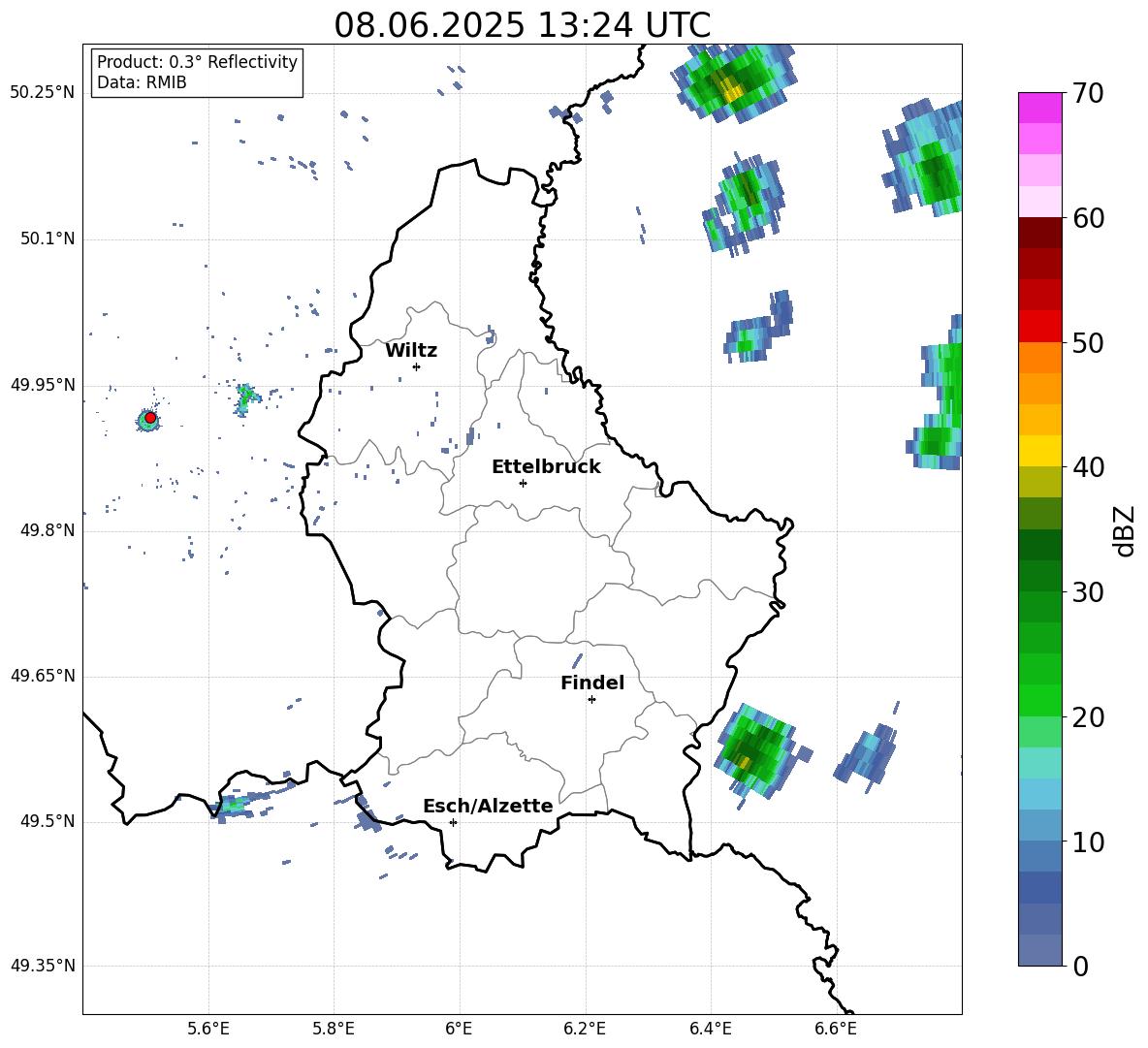Click the title 08.06.2025 13:24 UTC
This screenshot has width=1148, height=1048.
click(x=522, y=25)
